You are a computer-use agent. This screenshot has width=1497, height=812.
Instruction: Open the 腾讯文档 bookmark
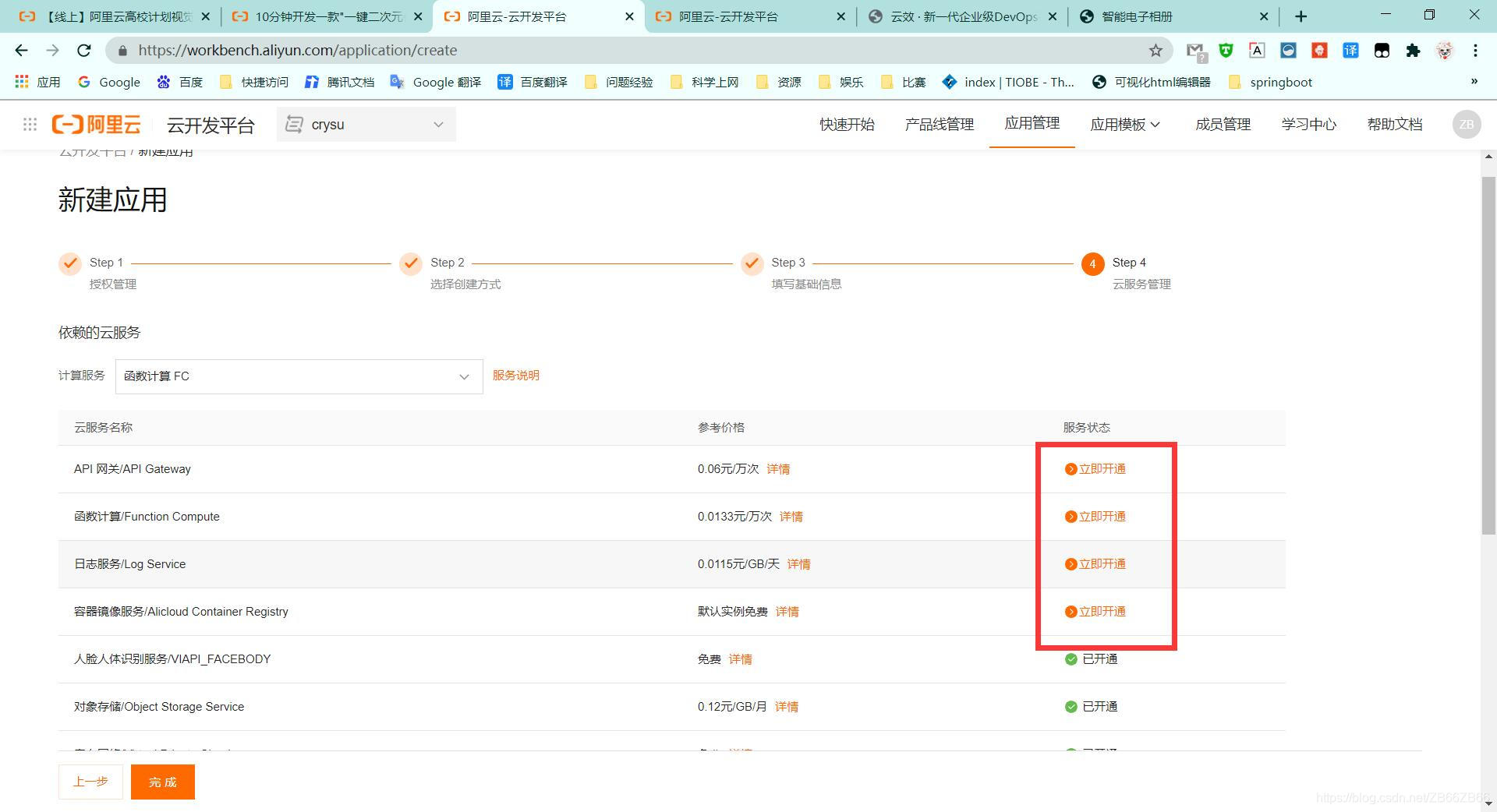(x=340, y=82)
